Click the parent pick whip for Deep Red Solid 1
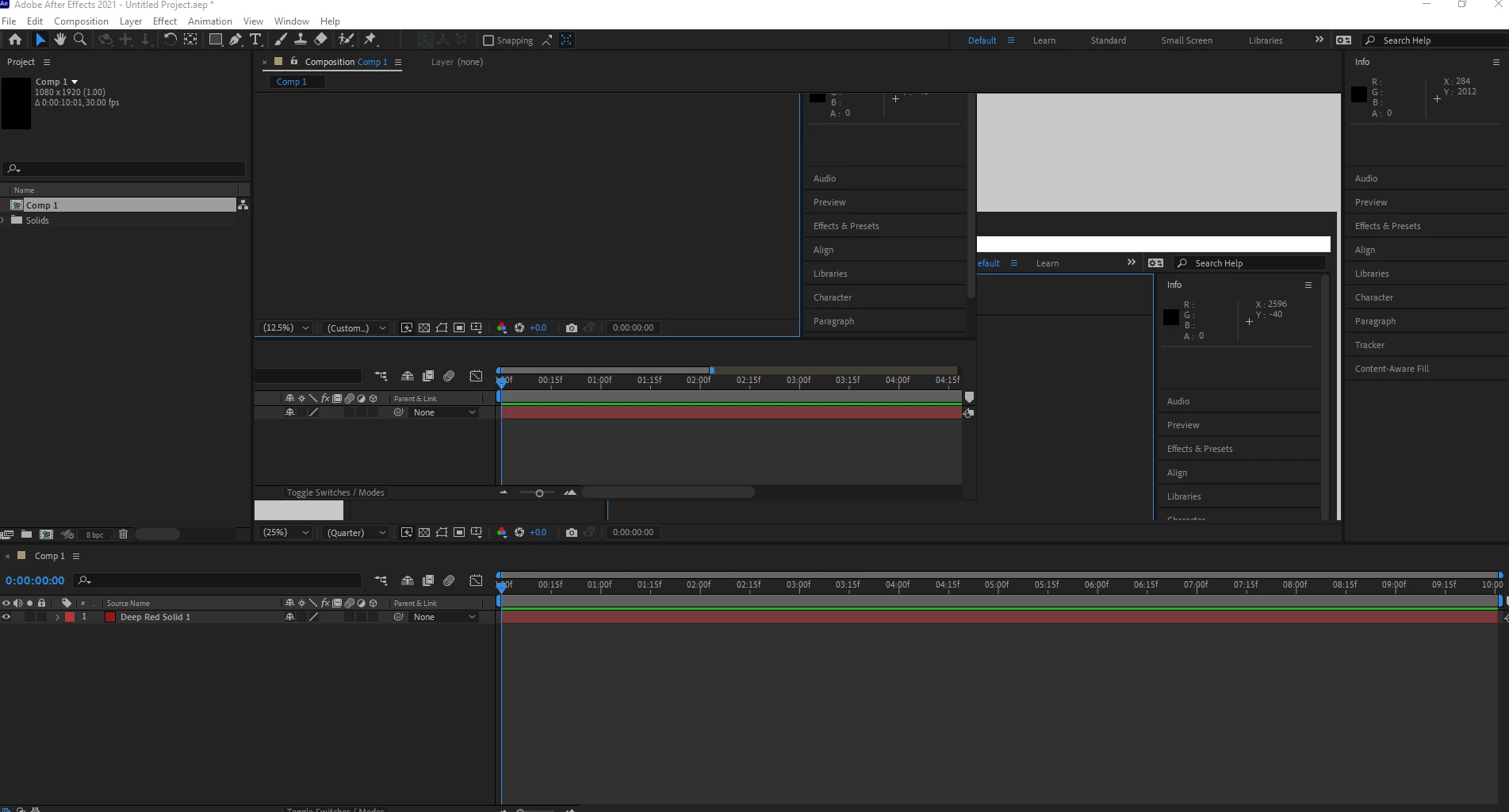Viewport: 1509px width, 812px height. pyautogui.click(x=398, y=617)
